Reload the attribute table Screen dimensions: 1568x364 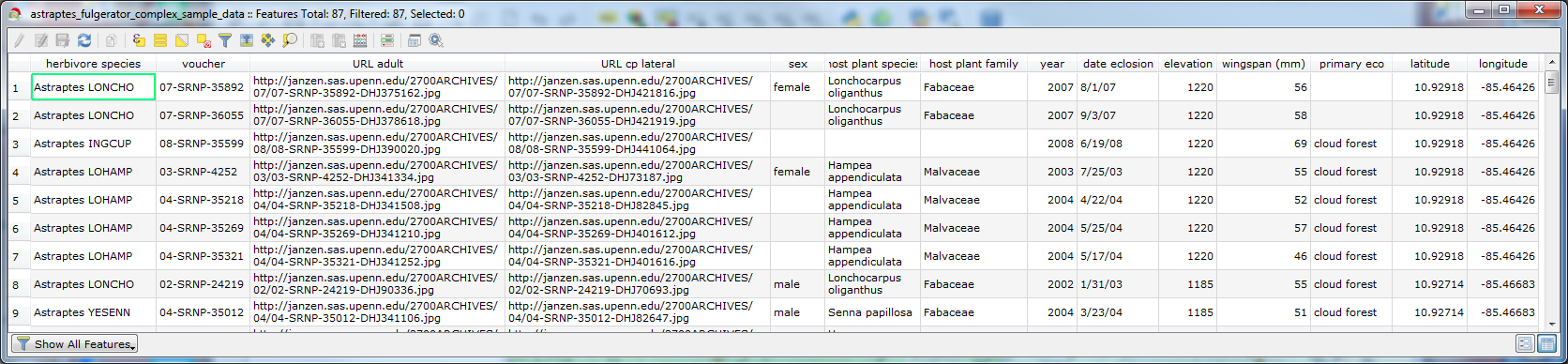click(84, 40)
